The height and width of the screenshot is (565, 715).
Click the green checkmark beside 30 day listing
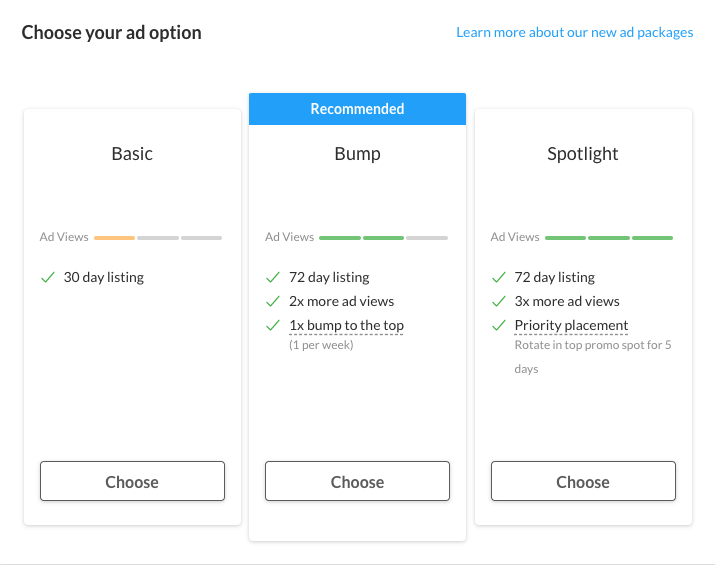[47, 277]
